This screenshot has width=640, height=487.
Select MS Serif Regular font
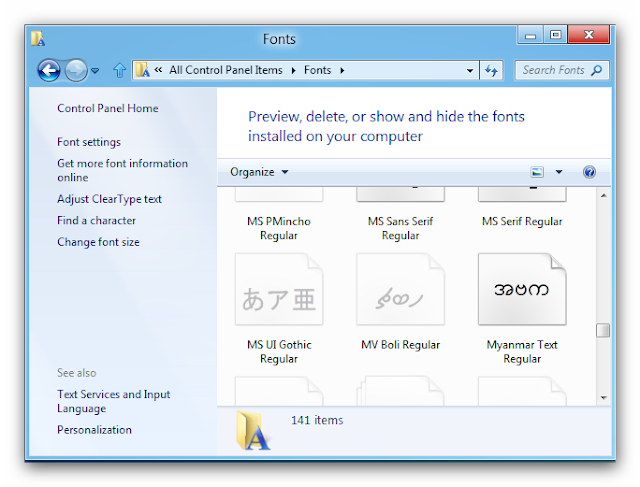point(522,208)
